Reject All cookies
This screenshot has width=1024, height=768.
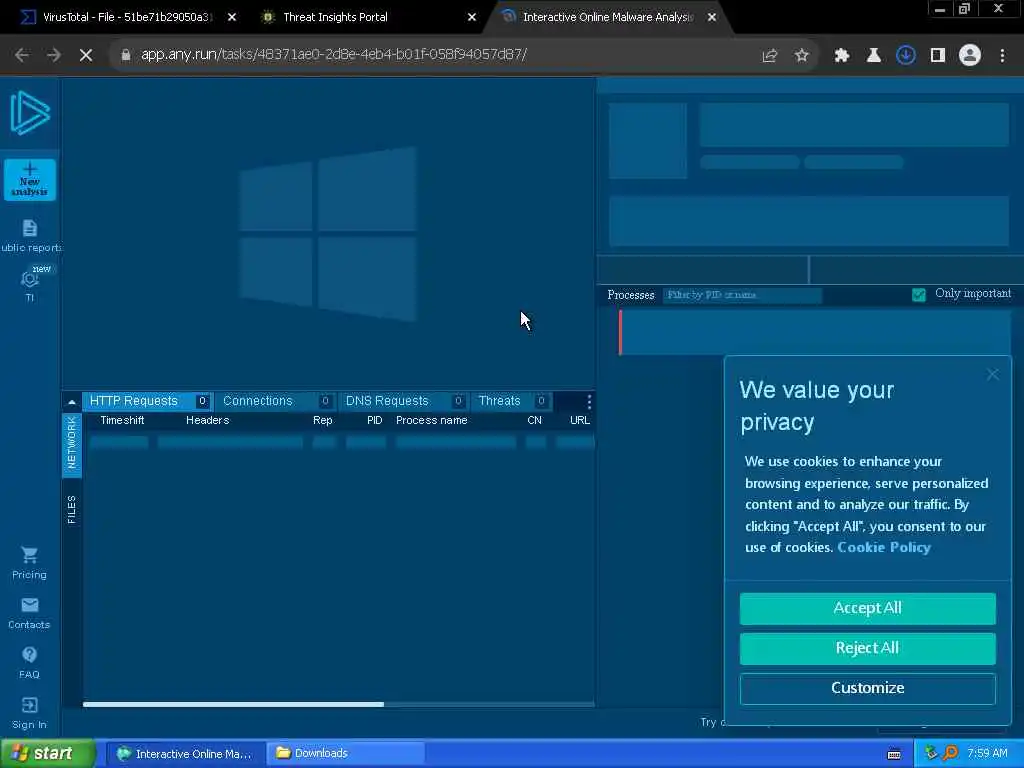point(867,648)
